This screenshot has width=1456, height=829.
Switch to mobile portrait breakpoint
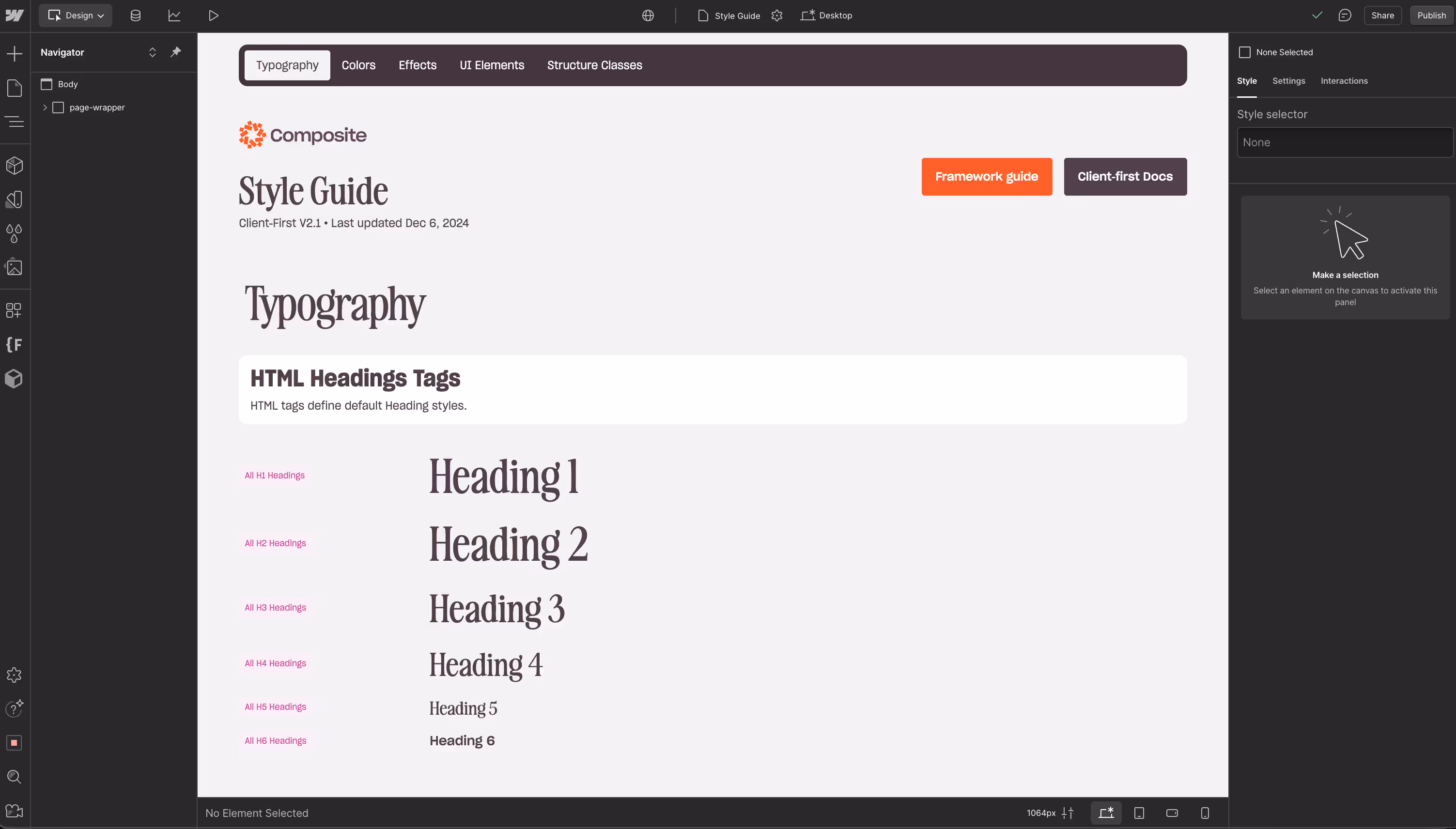[x=1205, y=813]
